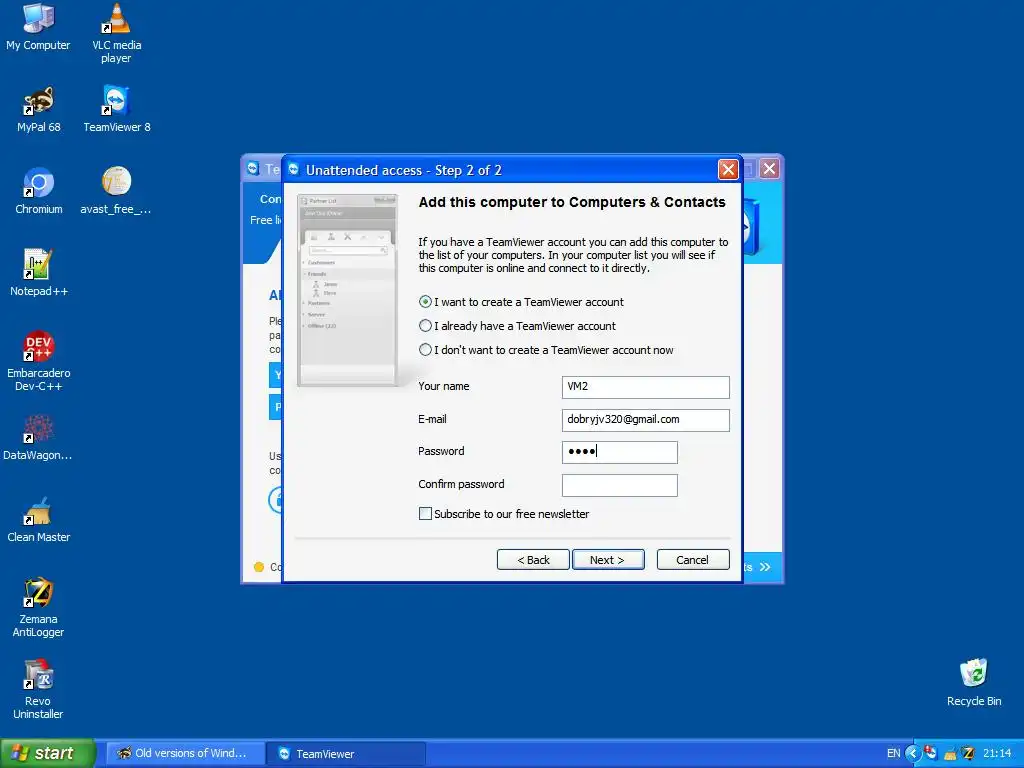This screenshot has width=1024, height=768.
Task: Select the Recycle Bin icon
Action: tap(974, 682)
